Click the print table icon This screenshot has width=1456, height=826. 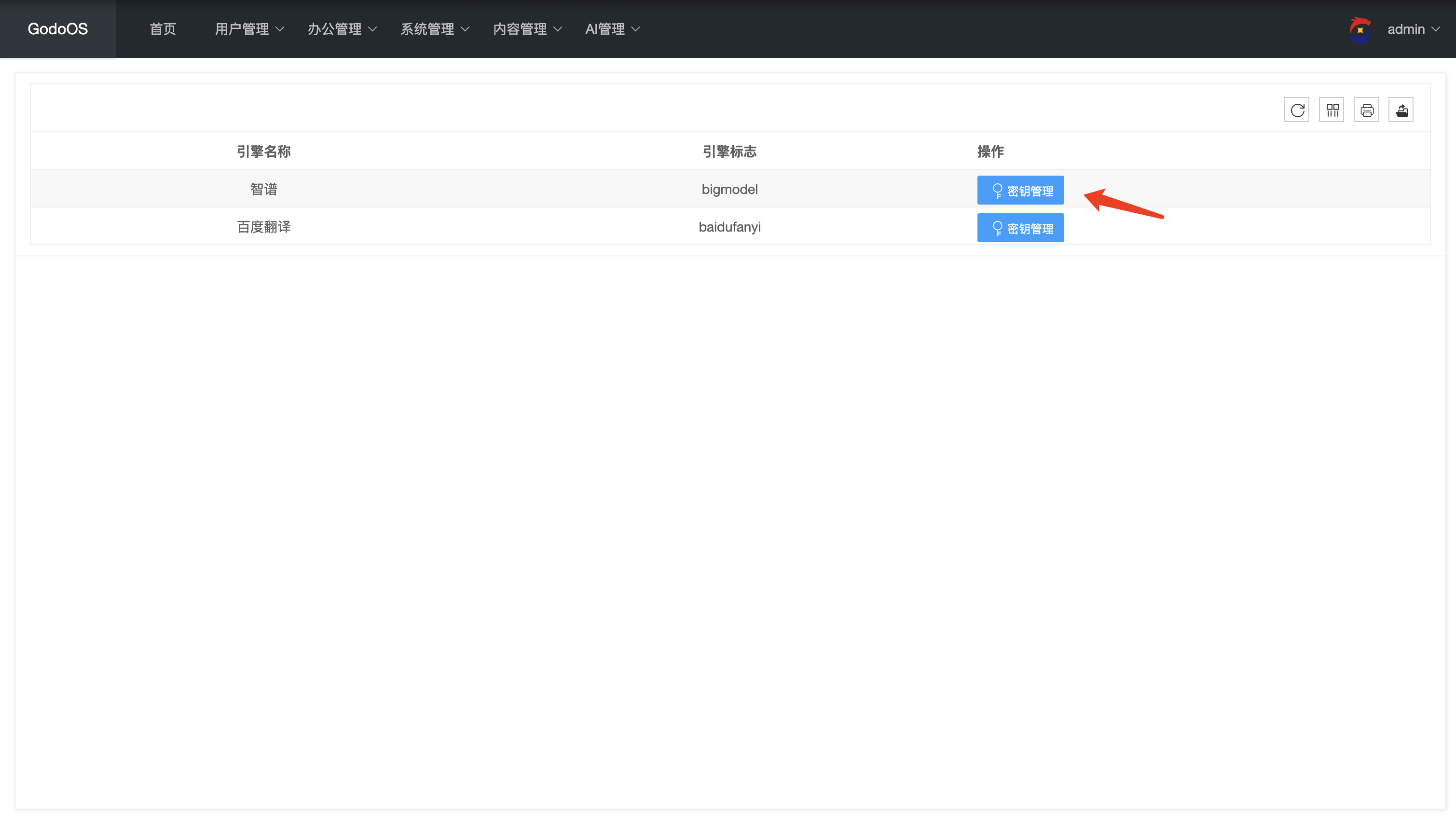click(x=1366, y=110)
